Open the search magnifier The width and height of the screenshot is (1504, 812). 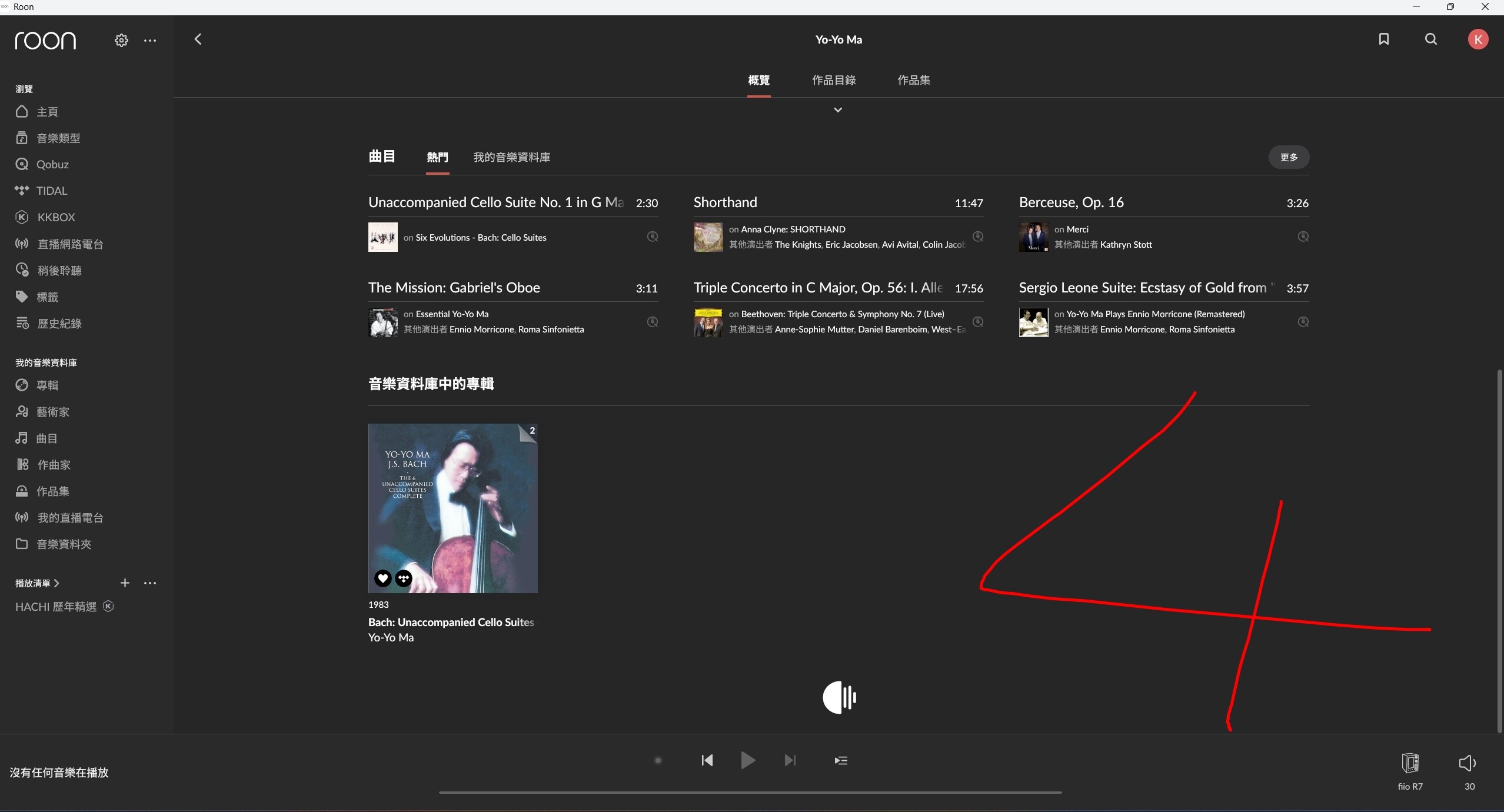[x=1431, y=39]
